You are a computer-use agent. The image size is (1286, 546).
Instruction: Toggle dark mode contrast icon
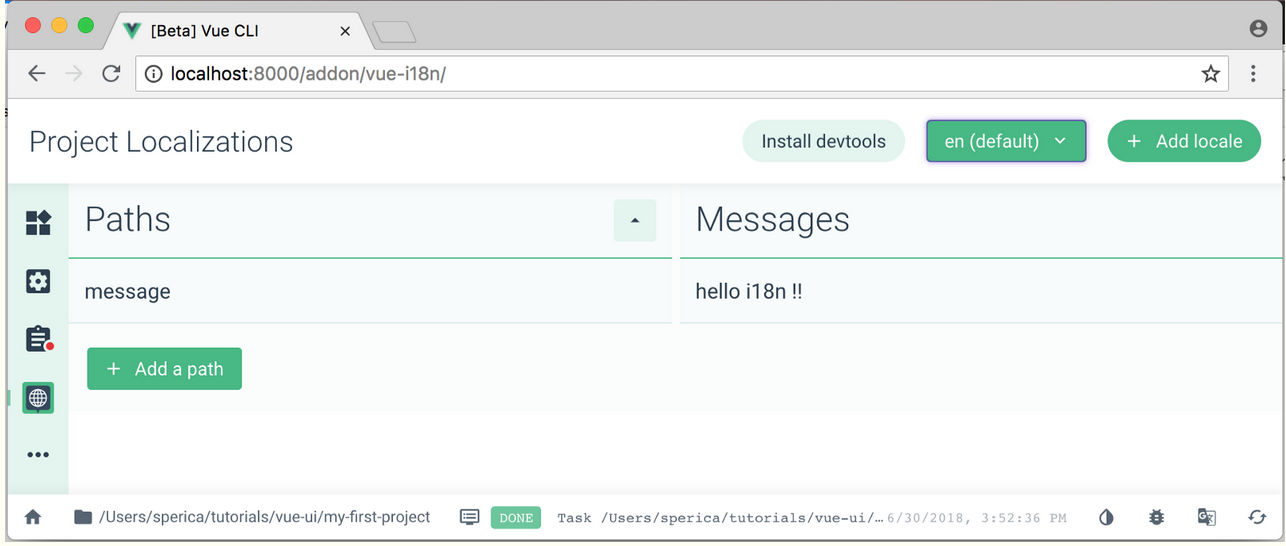(x=1106, y=517)
